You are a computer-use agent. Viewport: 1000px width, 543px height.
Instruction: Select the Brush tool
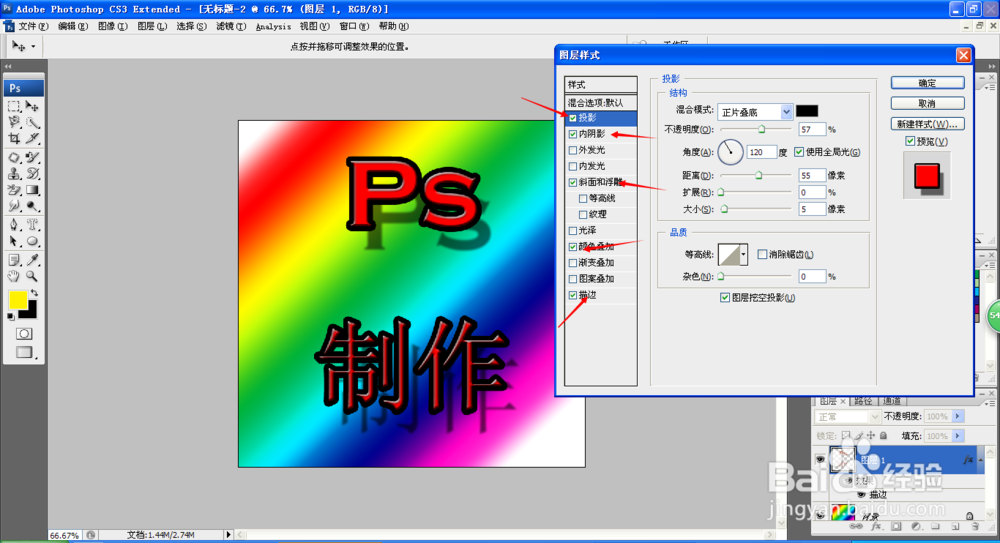point(32,157)
